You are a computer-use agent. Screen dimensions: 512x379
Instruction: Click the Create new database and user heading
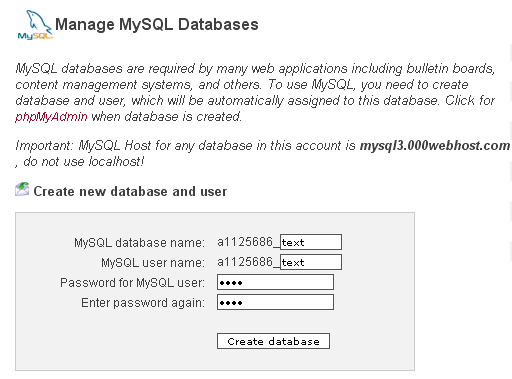[x=130, y=191]
